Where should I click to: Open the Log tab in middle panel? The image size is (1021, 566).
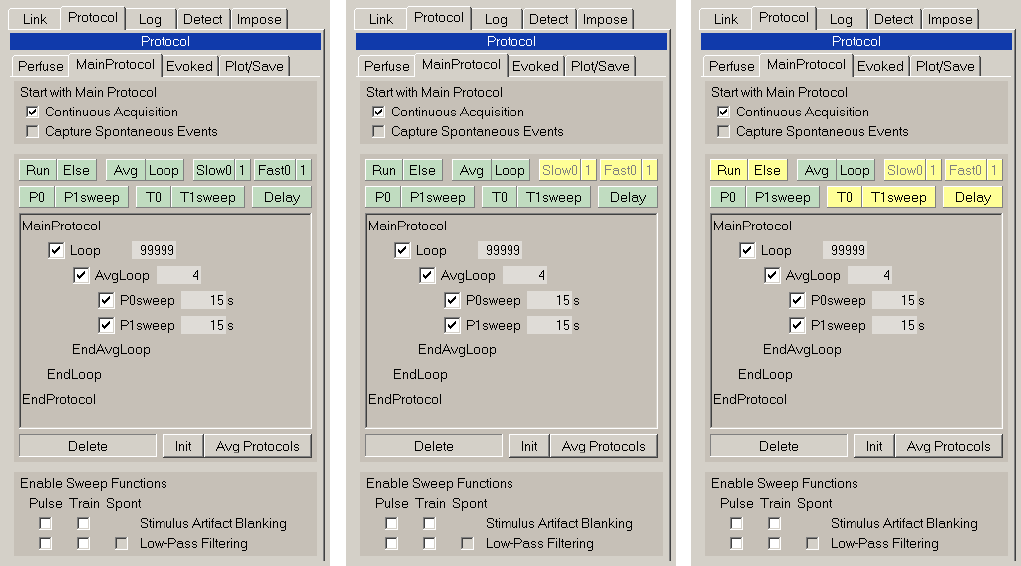click(x=496, y=19)
